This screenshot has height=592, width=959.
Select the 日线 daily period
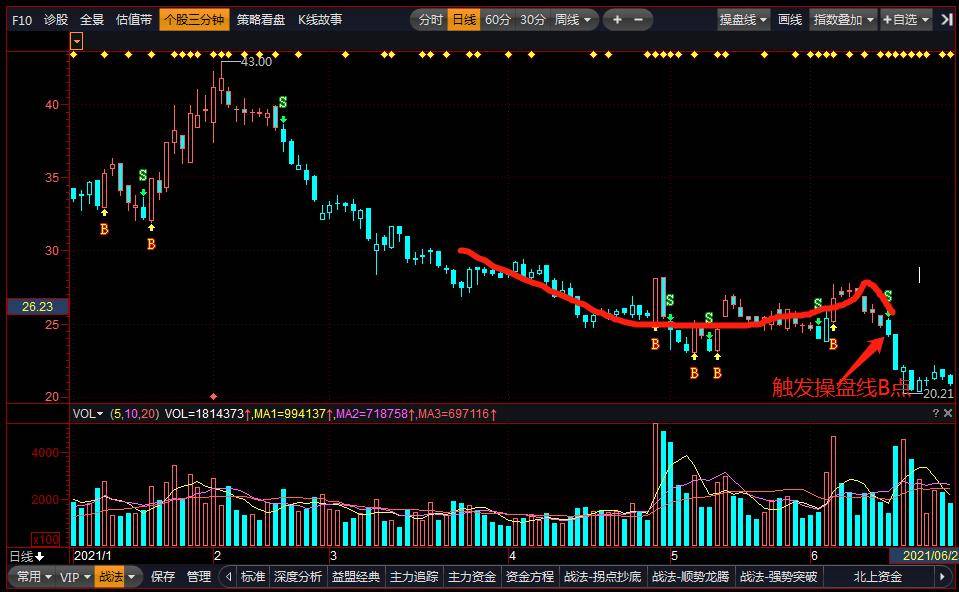[x=464, y=20]
